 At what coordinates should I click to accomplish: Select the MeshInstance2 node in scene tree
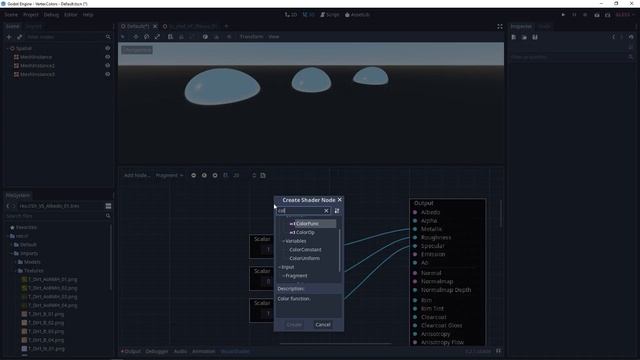pyautogui.click(x=37, y=66)
